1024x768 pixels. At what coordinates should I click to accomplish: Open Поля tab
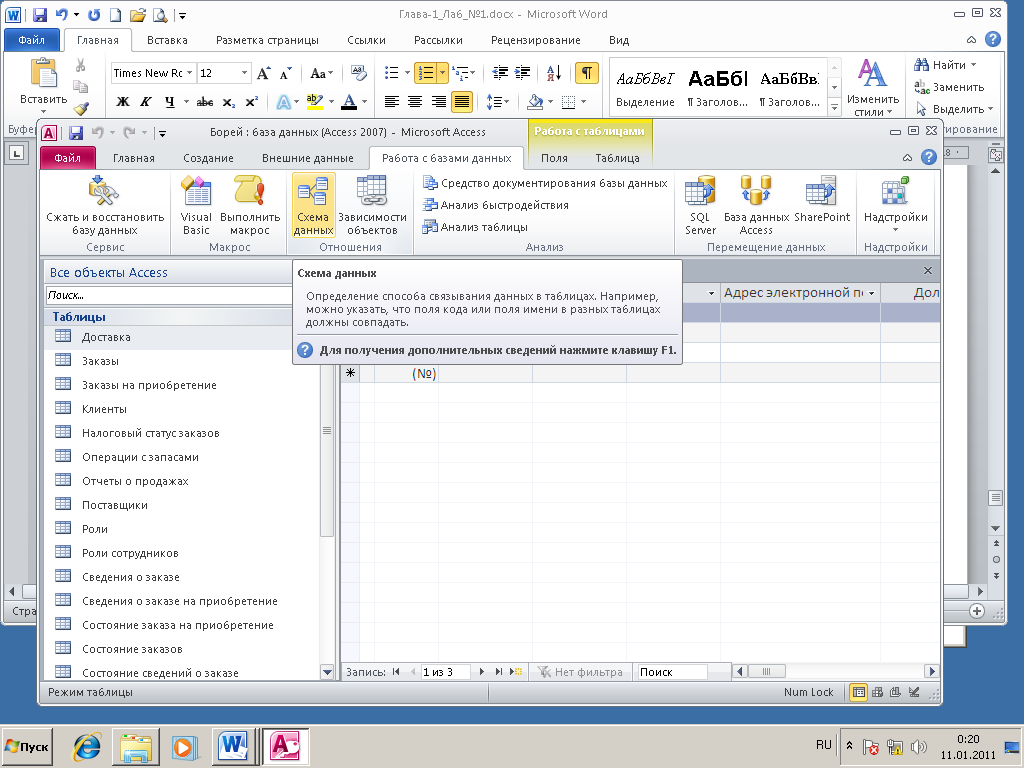pyautogui.click(x=554, y=158)
